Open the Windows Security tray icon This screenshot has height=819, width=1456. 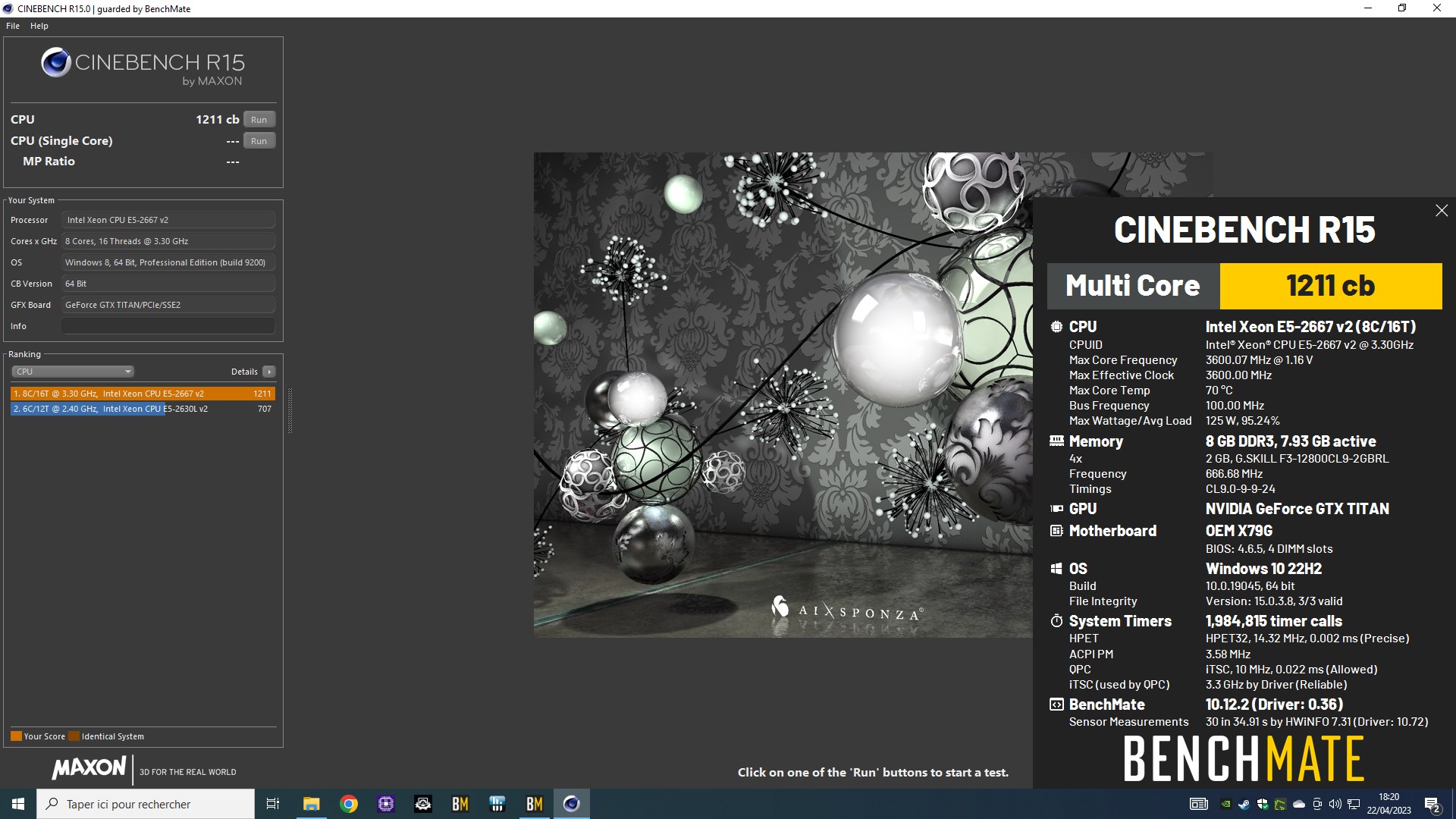[1263, 804]
